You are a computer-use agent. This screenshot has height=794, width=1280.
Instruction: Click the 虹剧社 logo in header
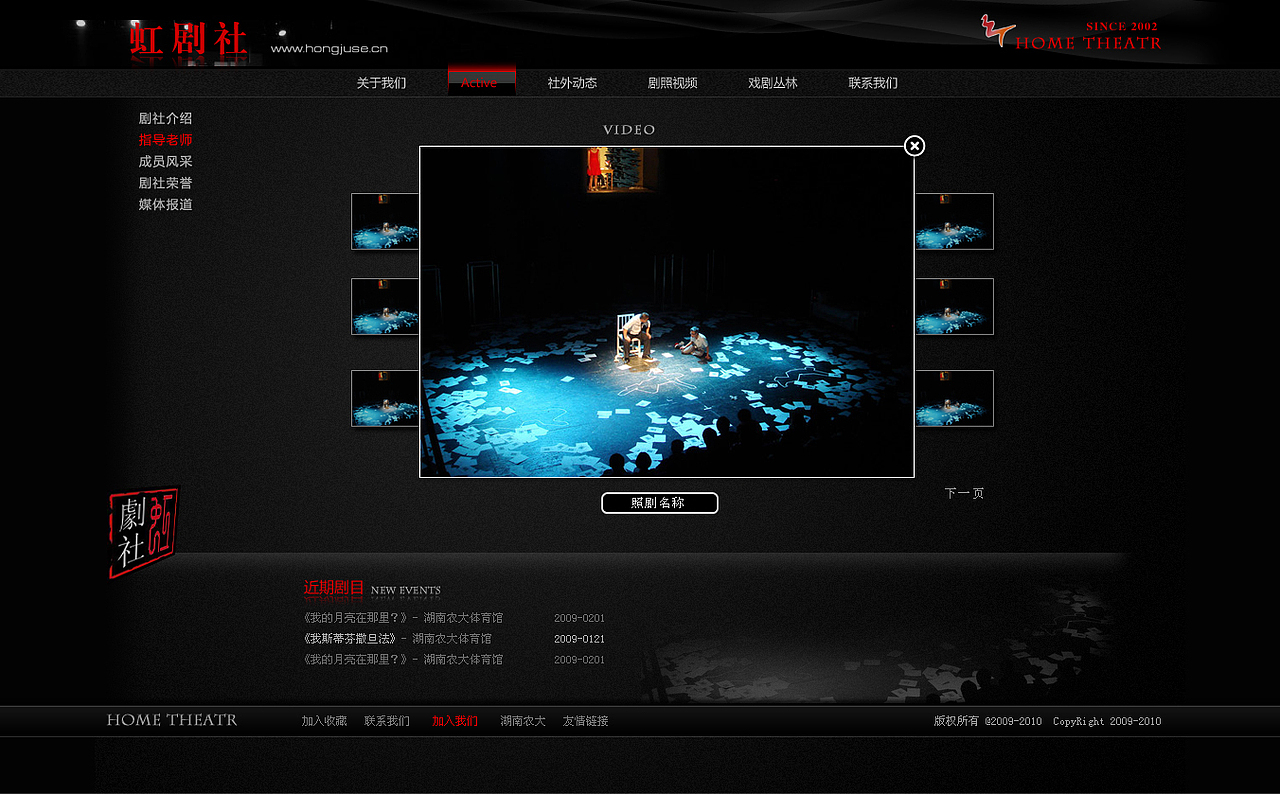coord(189,40)
